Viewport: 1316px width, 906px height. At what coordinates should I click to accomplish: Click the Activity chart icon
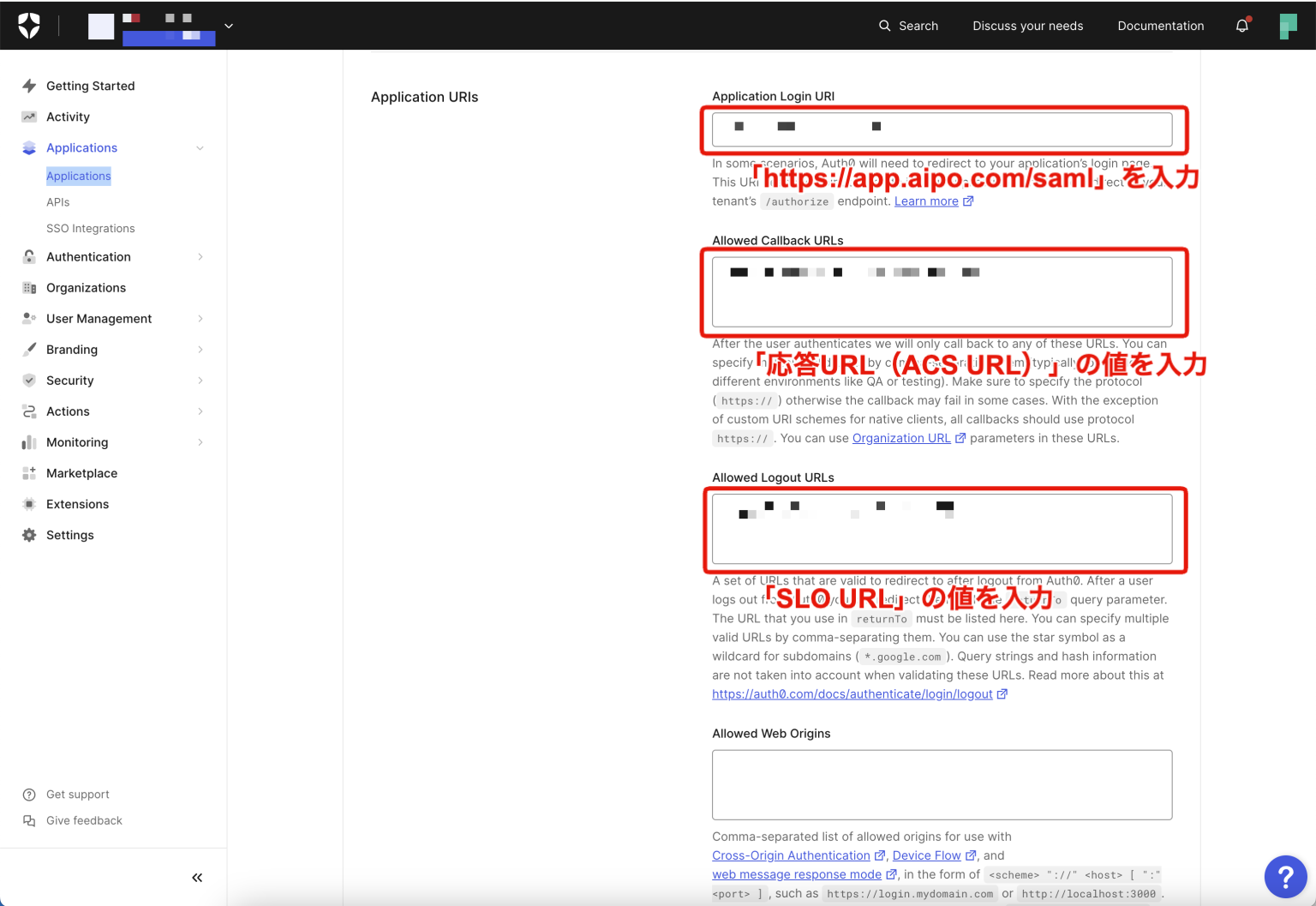[29, 117]
